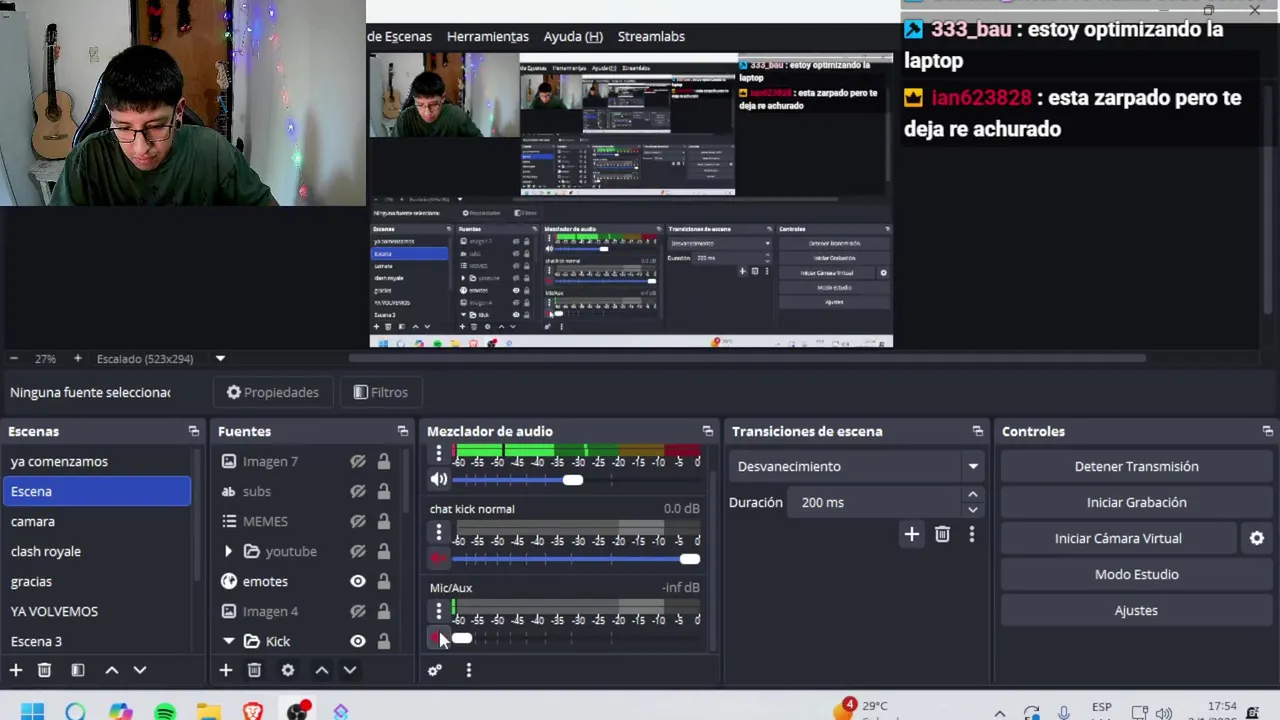
Task: Open options dots for Mic/Aux channel
Action: [438, 611]
